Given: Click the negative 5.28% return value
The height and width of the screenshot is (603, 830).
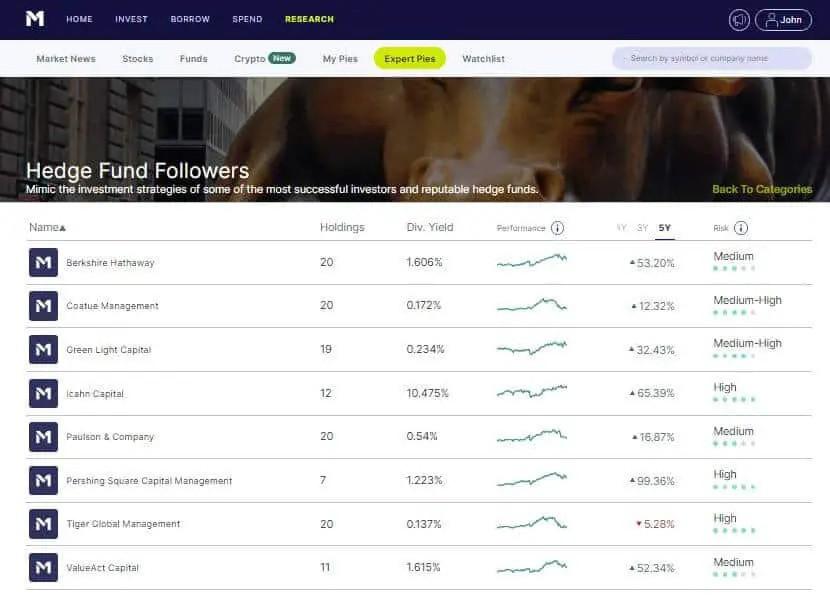Looking at the screenshot, I should click(x=655, y=524).
